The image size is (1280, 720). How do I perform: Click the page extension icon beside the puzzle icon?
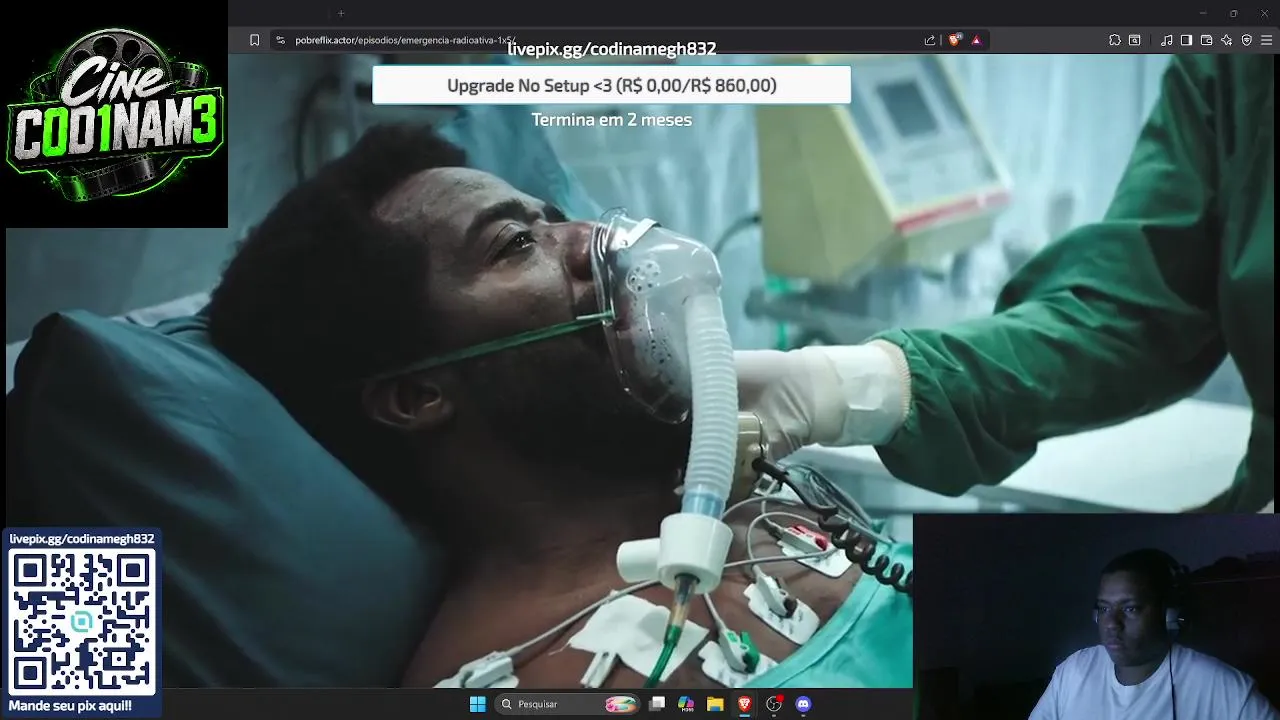point(1135,40)
